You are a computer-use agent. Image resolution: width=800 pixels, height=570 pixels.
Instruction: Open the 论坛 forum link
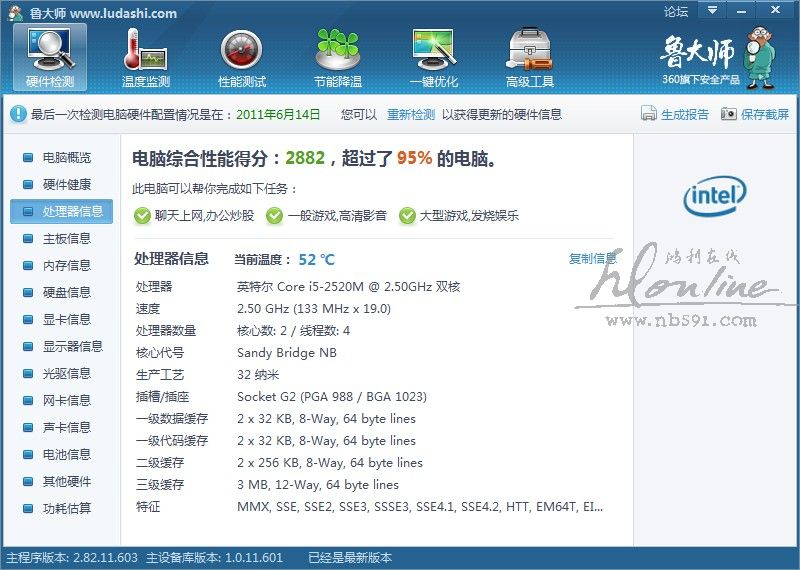676,11
